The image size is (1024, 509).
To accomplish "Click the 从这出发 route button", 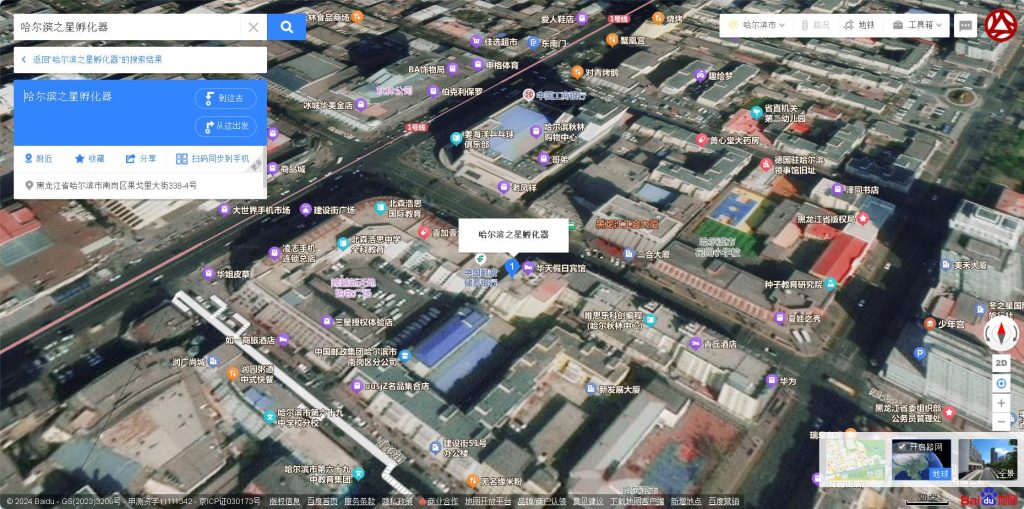I will (226, 127).
